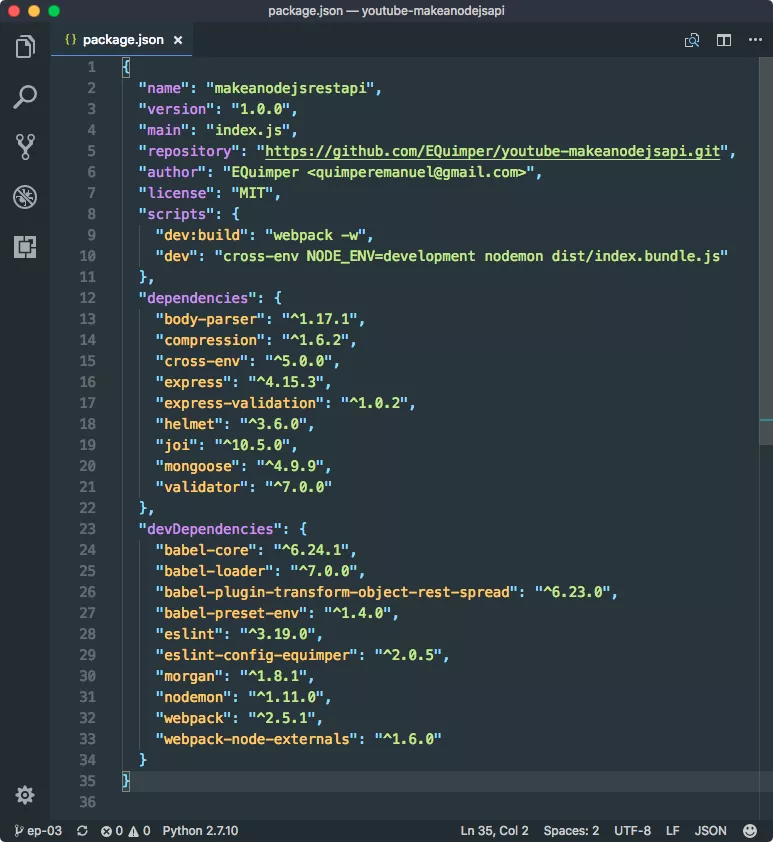This screenshot has height=842, width=773.
Task: Open the Search view in activity bar
Action: click(25, 97)
